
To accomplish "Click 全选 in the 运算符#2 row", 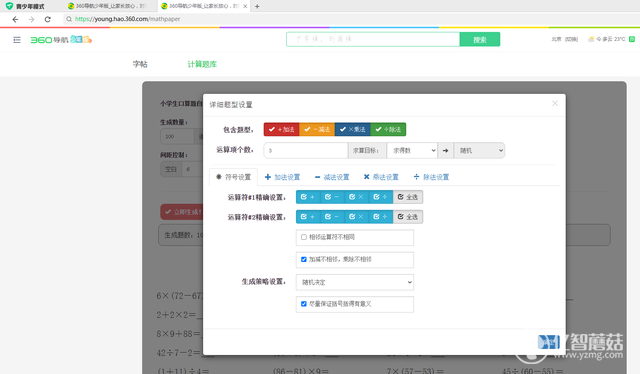I will (408, 217).
